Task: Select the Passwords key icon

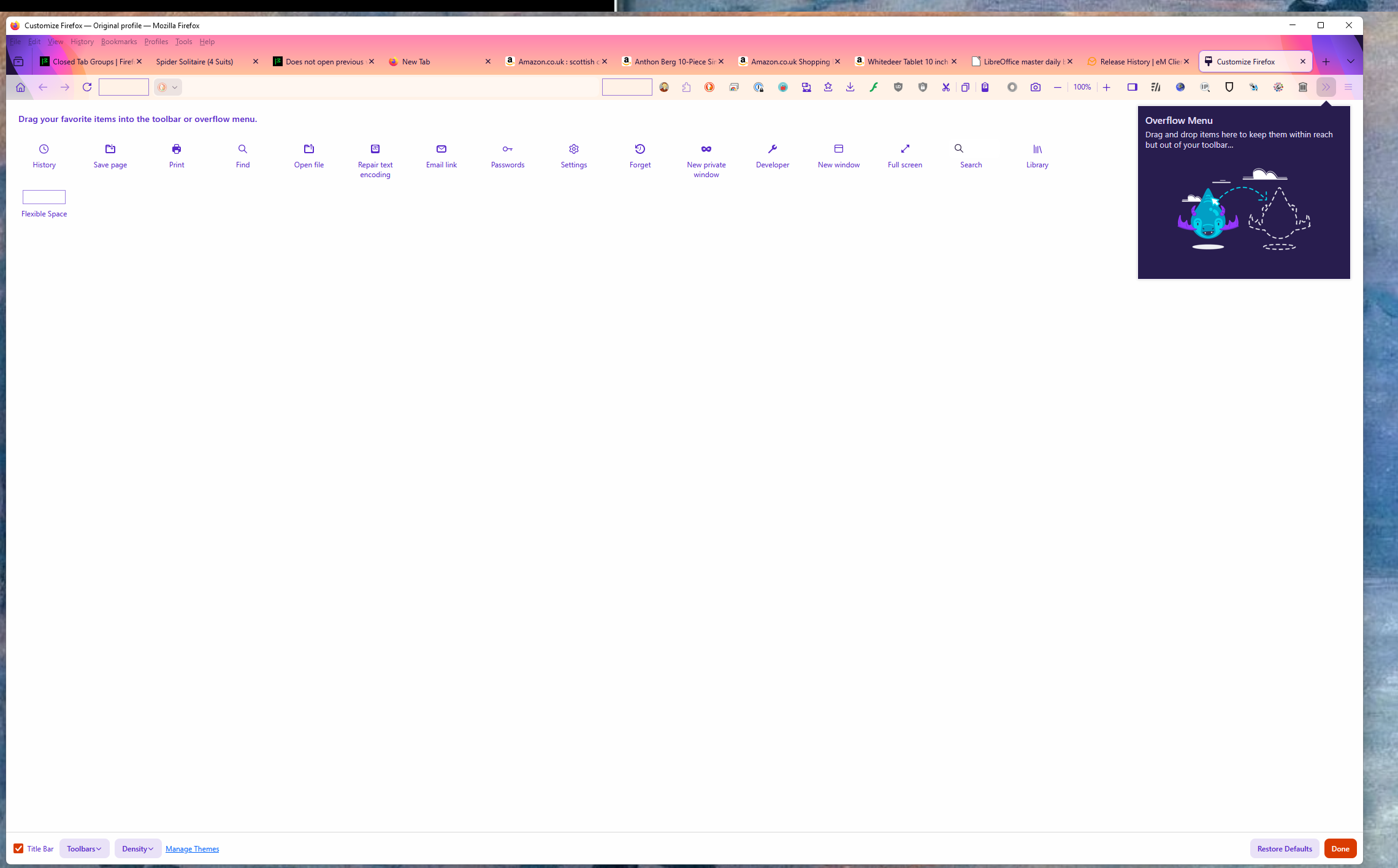Action: click(x=507, y=149)
